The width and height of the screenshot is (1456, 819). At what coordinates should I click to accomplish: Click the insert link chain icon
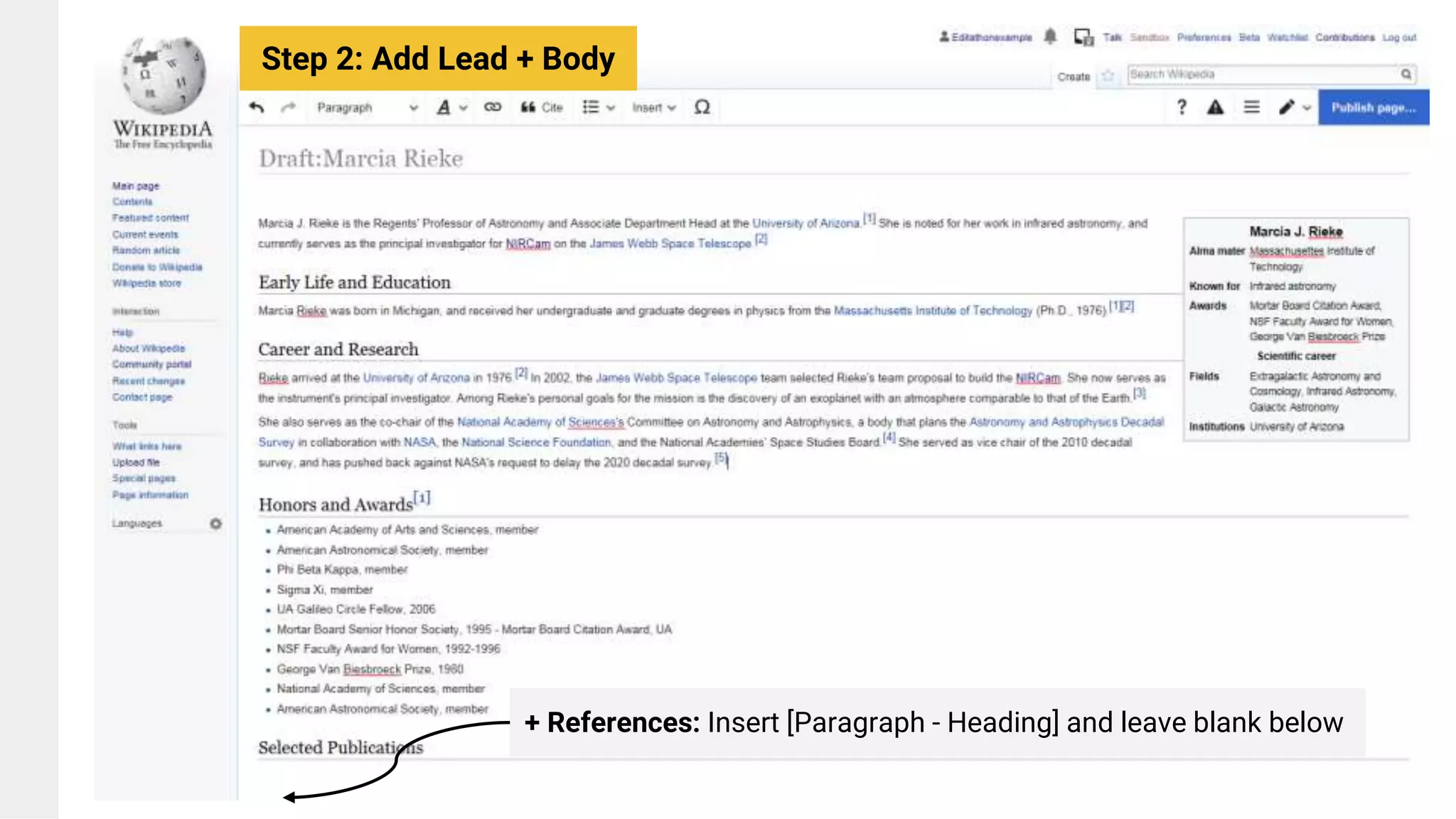click(493, 107)
